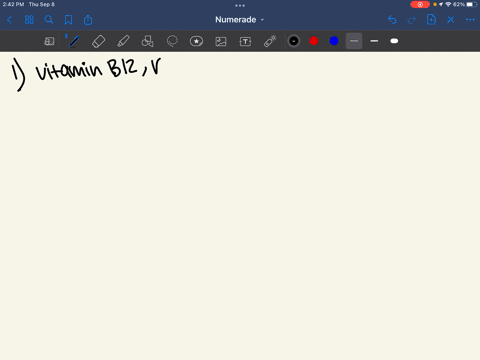Screen dimensions: 480x360
Task: Tap the Wi-Fi status icon
Action: coord(448,4)
